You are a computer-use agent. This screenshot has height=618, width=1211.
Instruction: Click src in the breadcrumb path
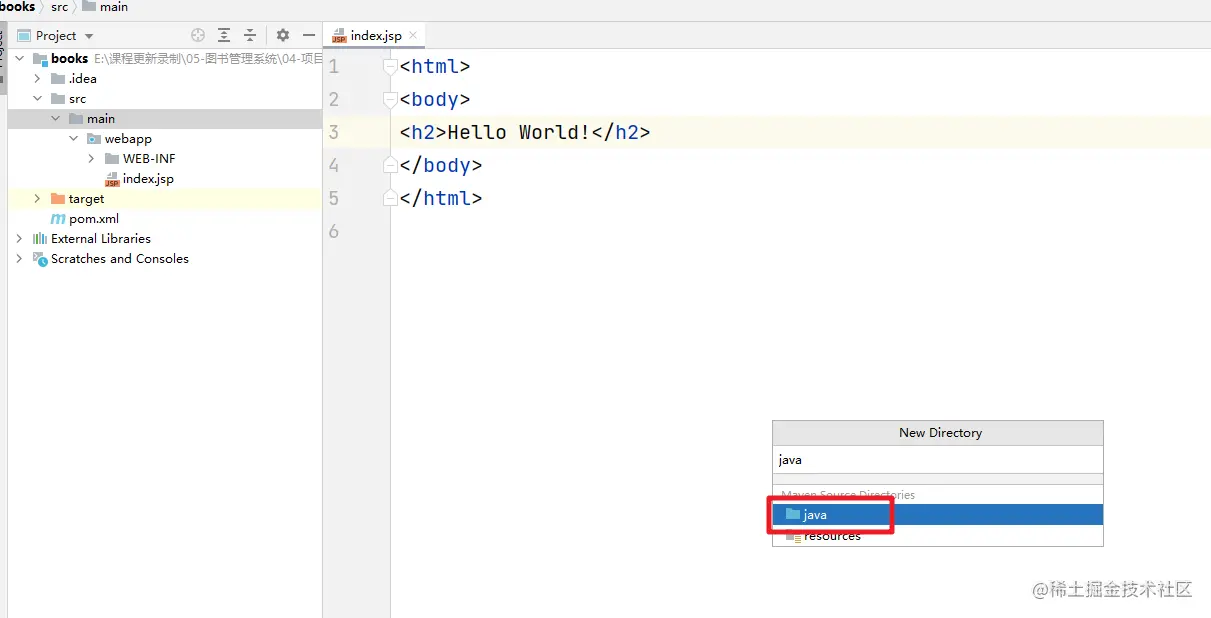[60, 7]
